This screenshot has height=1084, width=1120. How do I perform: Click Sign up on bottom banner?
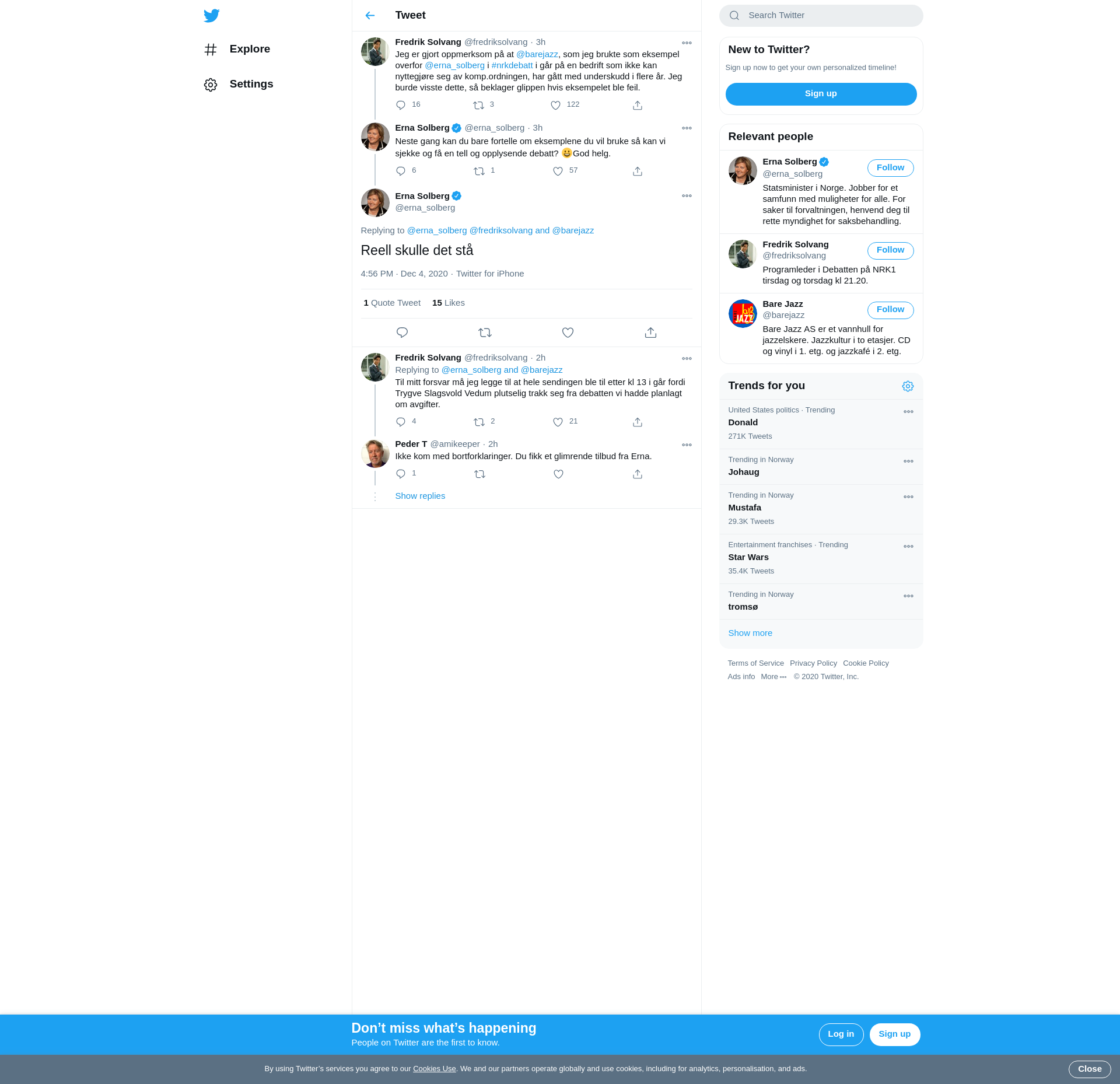(894, 1034)
